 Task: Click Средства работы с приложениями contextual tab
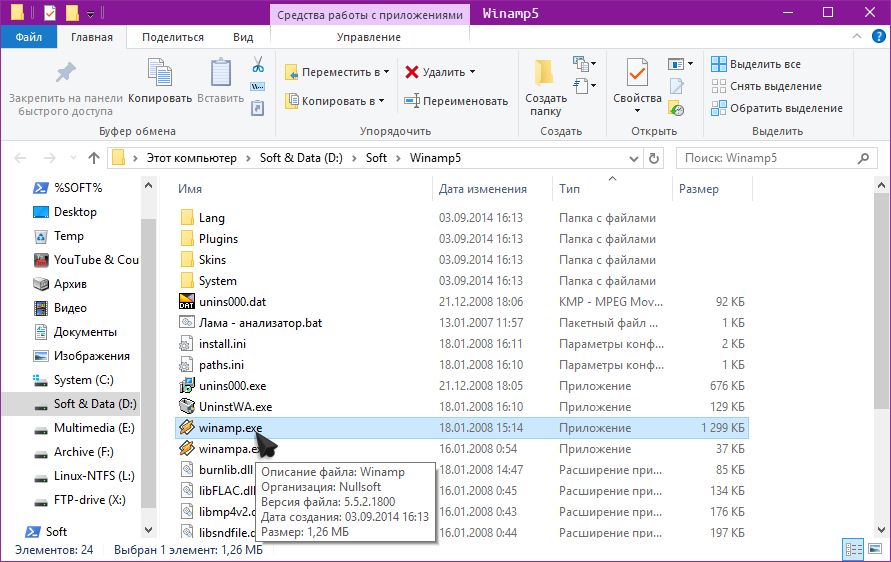370,15
